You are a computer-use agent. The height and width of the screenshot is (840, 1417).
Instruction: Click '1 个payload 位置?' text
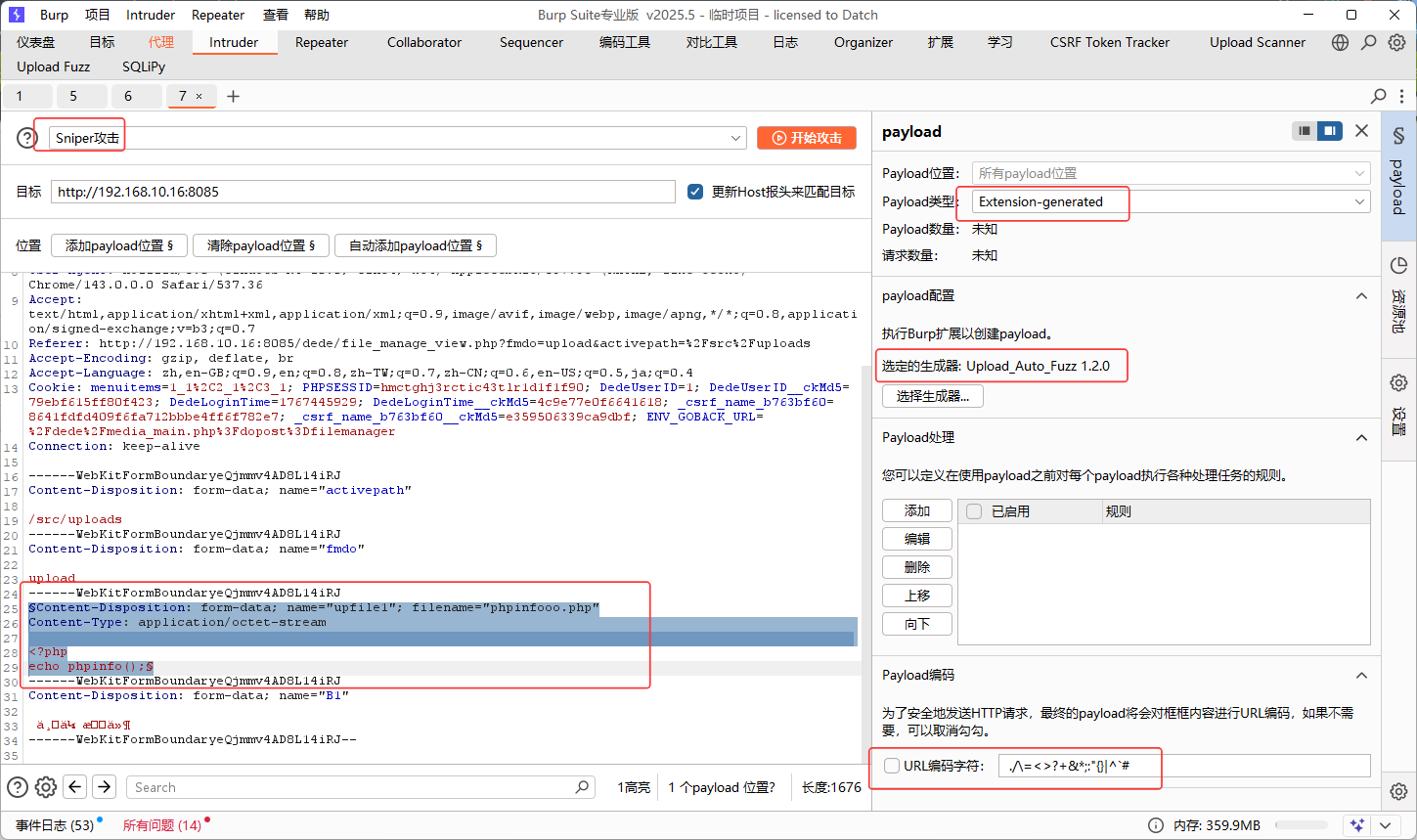click(722, 787)
